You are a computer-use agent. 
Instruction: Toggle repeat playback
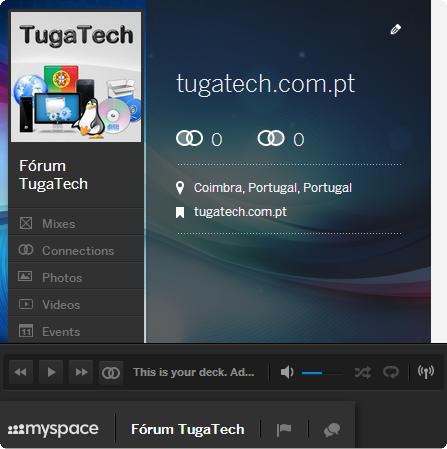(391, 372)
